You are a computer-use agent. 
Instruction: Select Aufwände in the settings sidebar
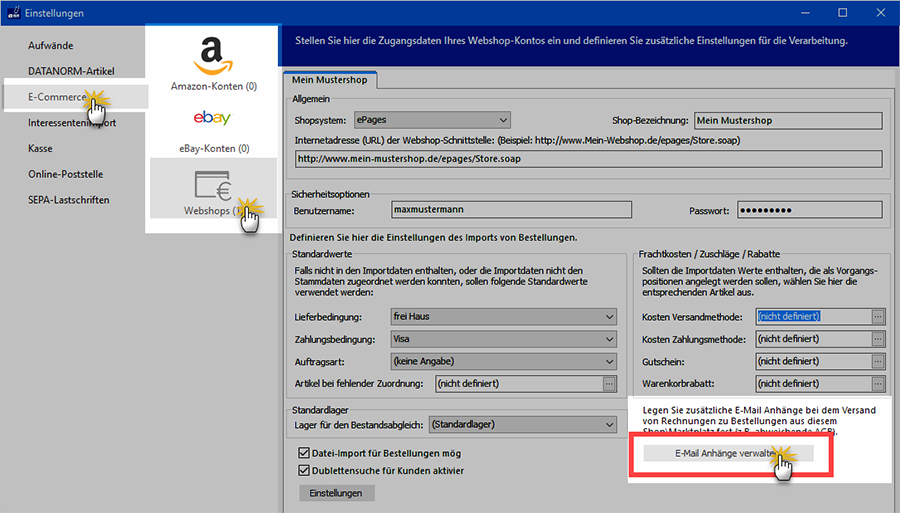(51, 45)
